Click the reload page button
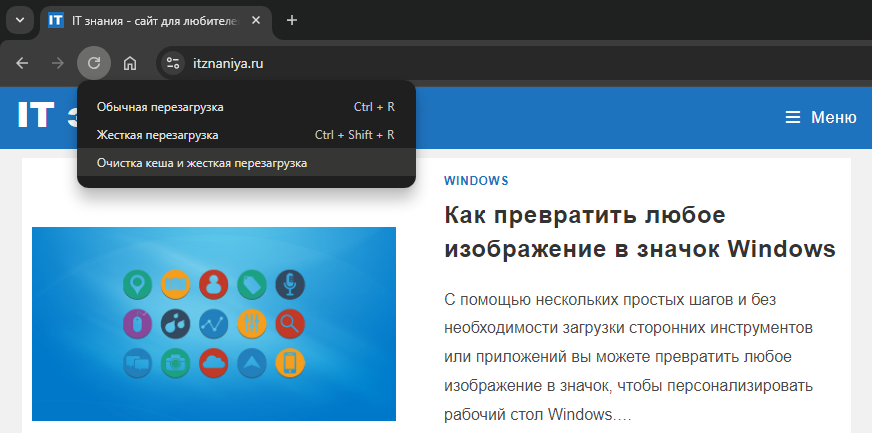This screenshot has width=872, height=433. [x=94, y=63]
